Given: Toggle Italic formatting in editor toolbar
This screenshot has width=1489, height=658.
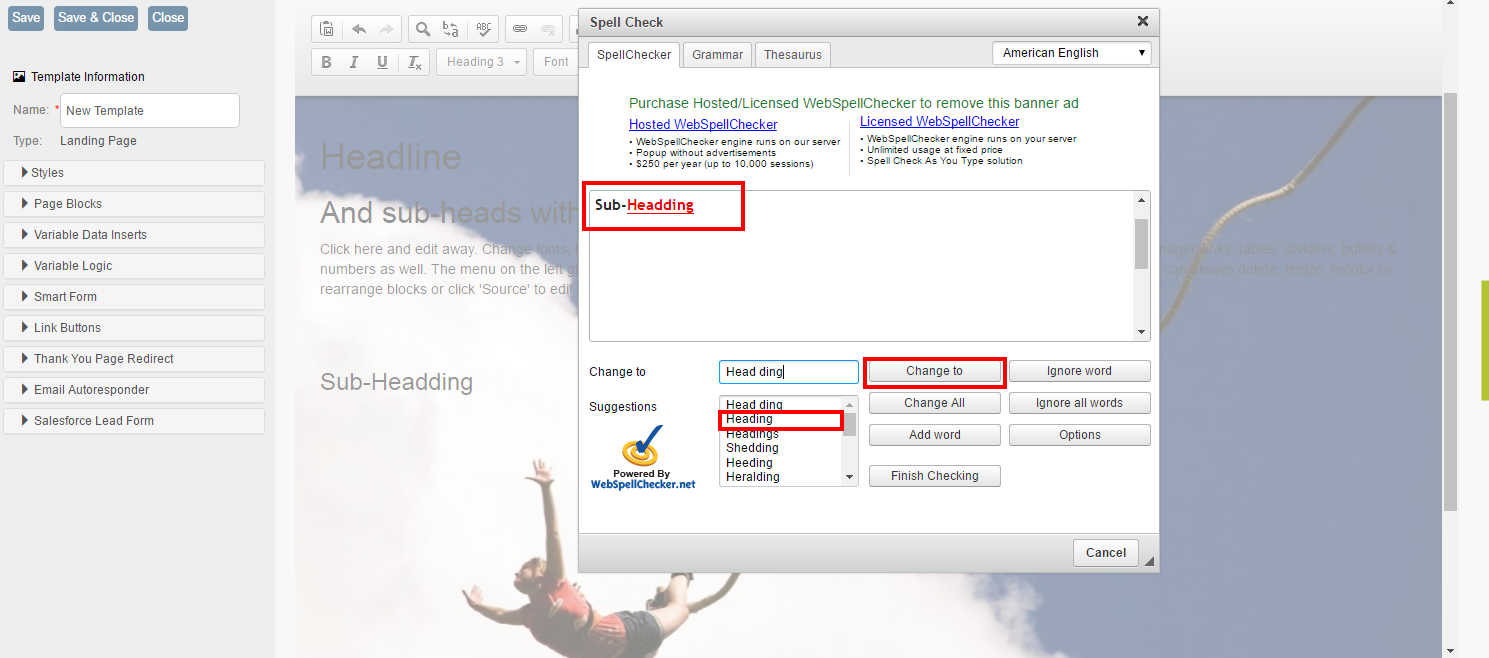Looking at the screenshot, I should coord(354,62).
